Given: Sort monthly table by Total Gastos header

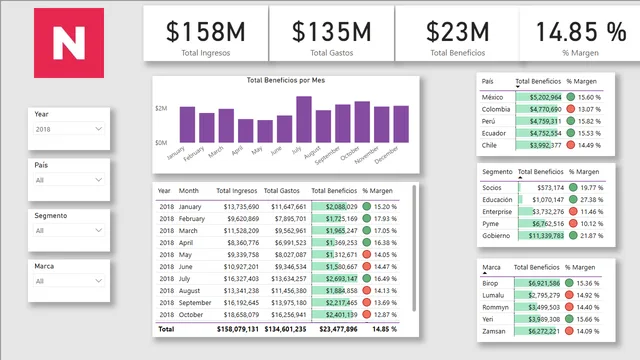Looking at the screenshot, I should point(282,191).
